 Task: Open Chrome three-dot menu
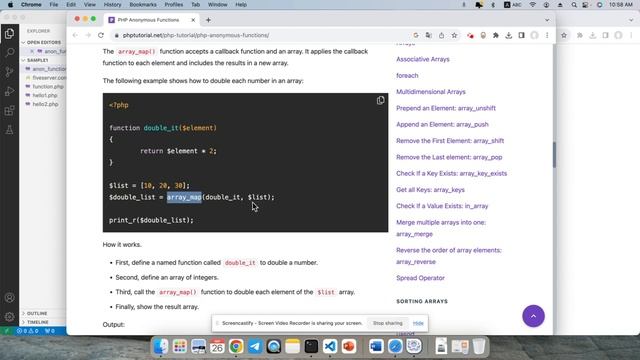pos(547,36)
